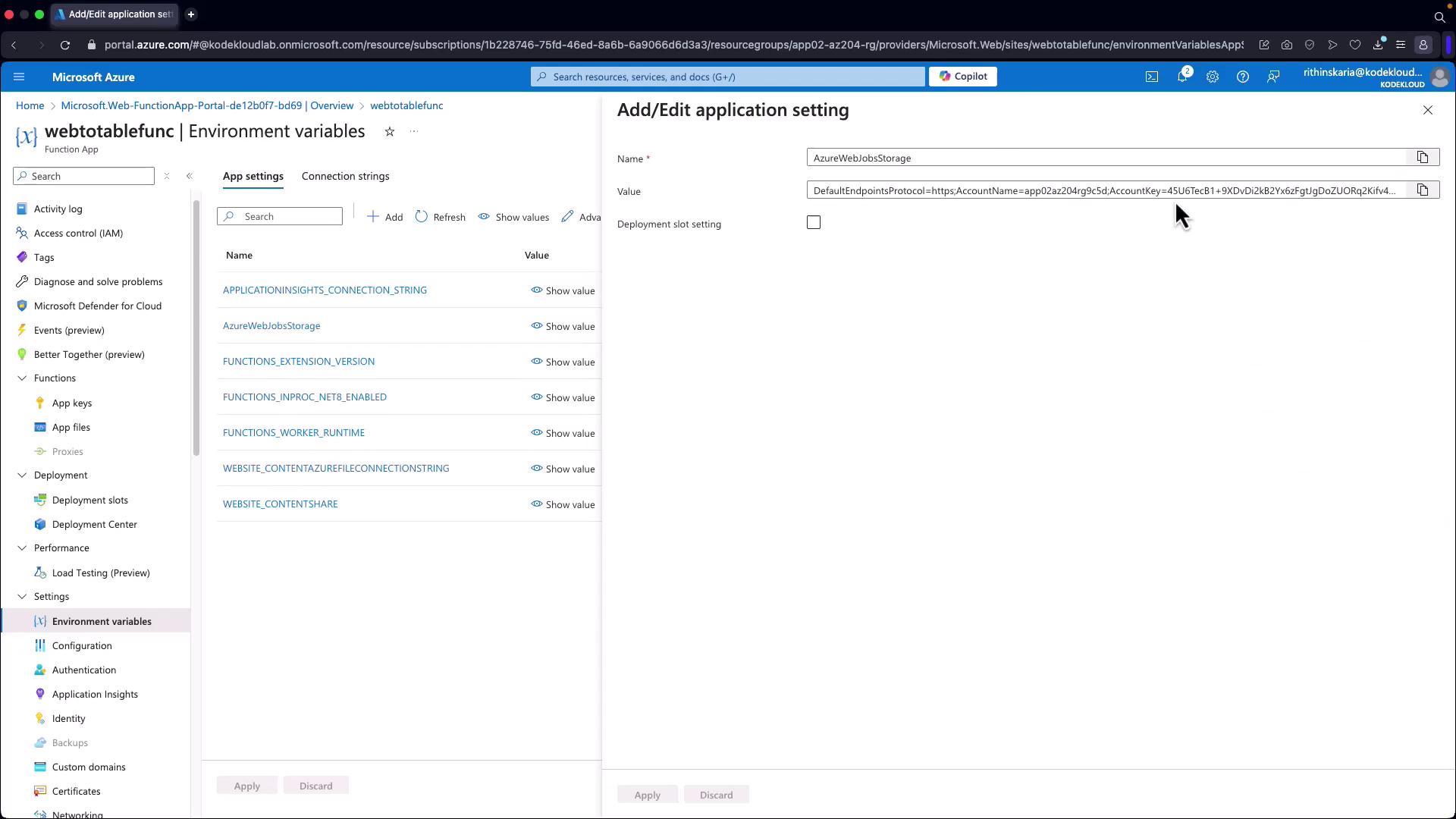This screenshot has height=819, width=1456.
Task: Open the FUNCTIONS_WORKER_RUNTIME setting link
Action: click(293, 432)
